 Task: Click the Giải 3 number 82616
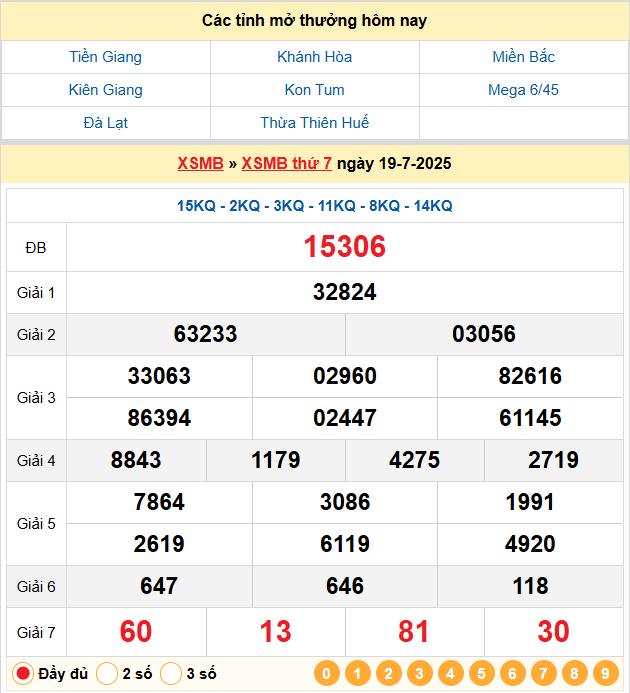click(x=530, y=376)
